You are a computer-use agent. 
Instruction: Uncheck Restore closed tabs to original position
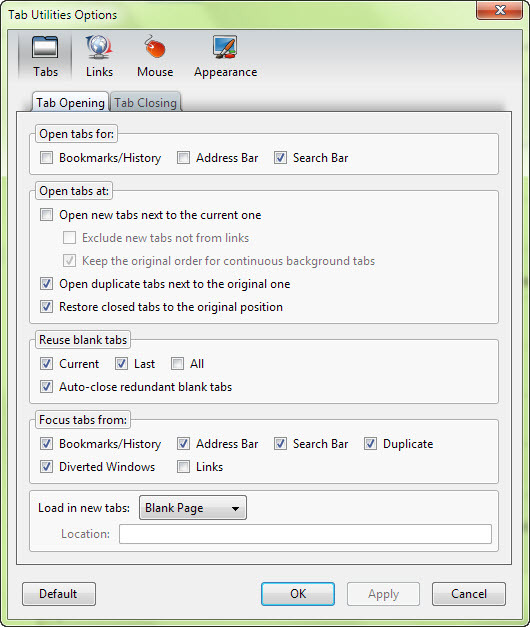(x=46, y=307)
